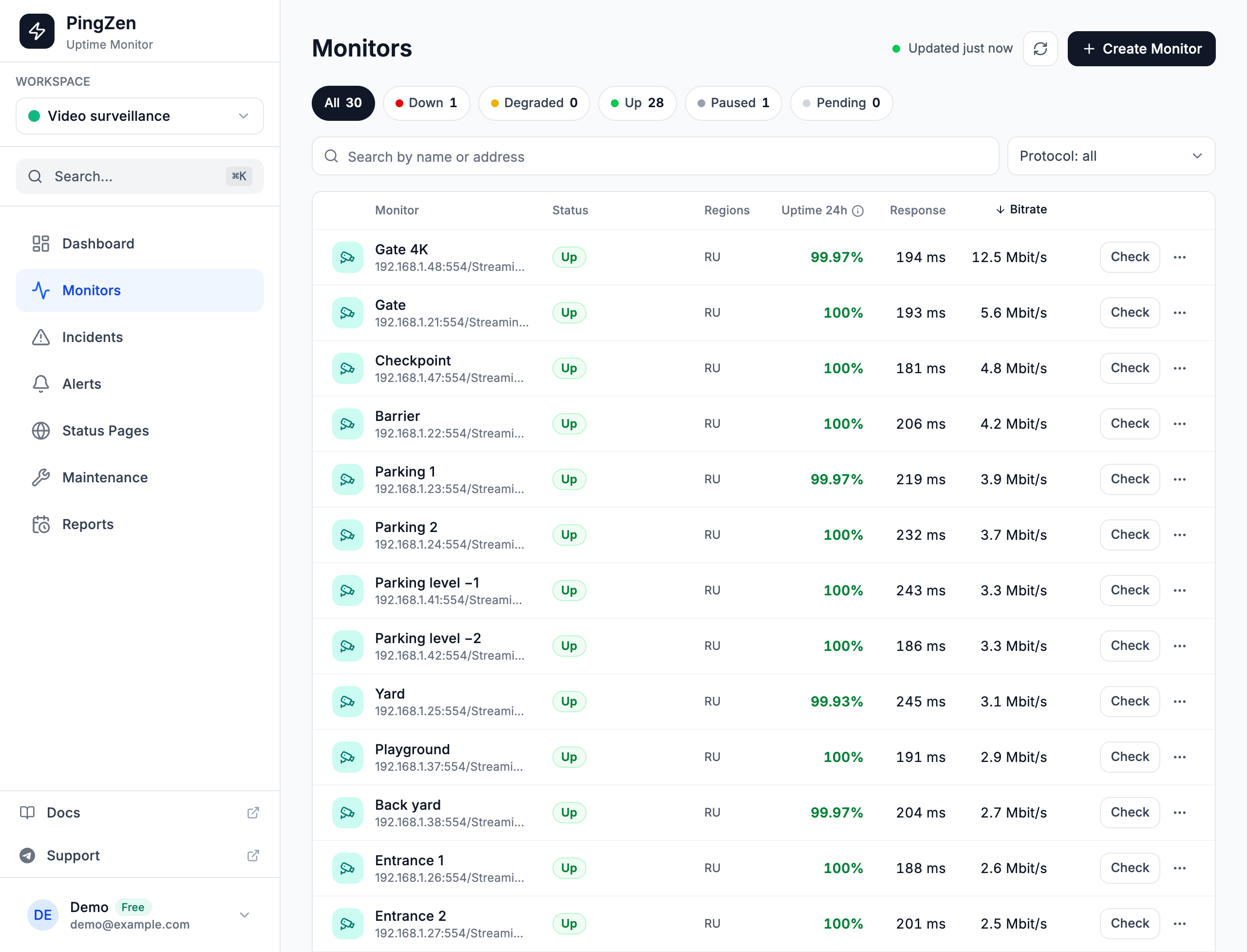Open Maintenance wrench item

click(139, 477)
